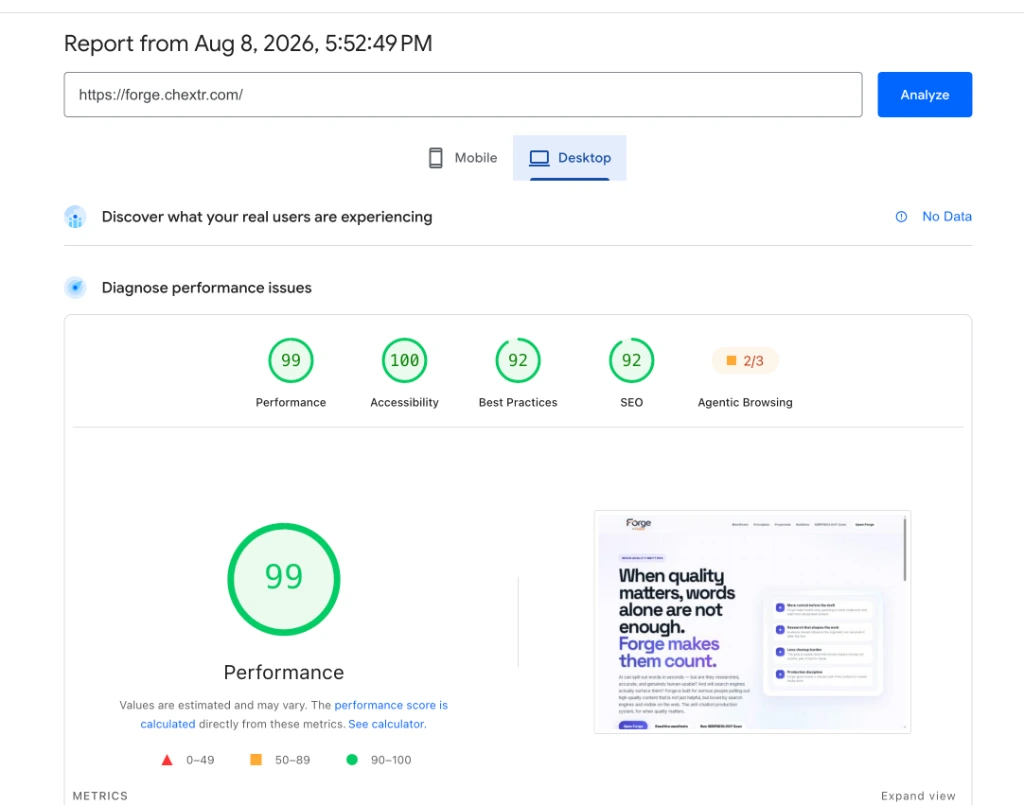1024x805 pixels.
Task: Click the URL input field
Action: click(462, 95)
